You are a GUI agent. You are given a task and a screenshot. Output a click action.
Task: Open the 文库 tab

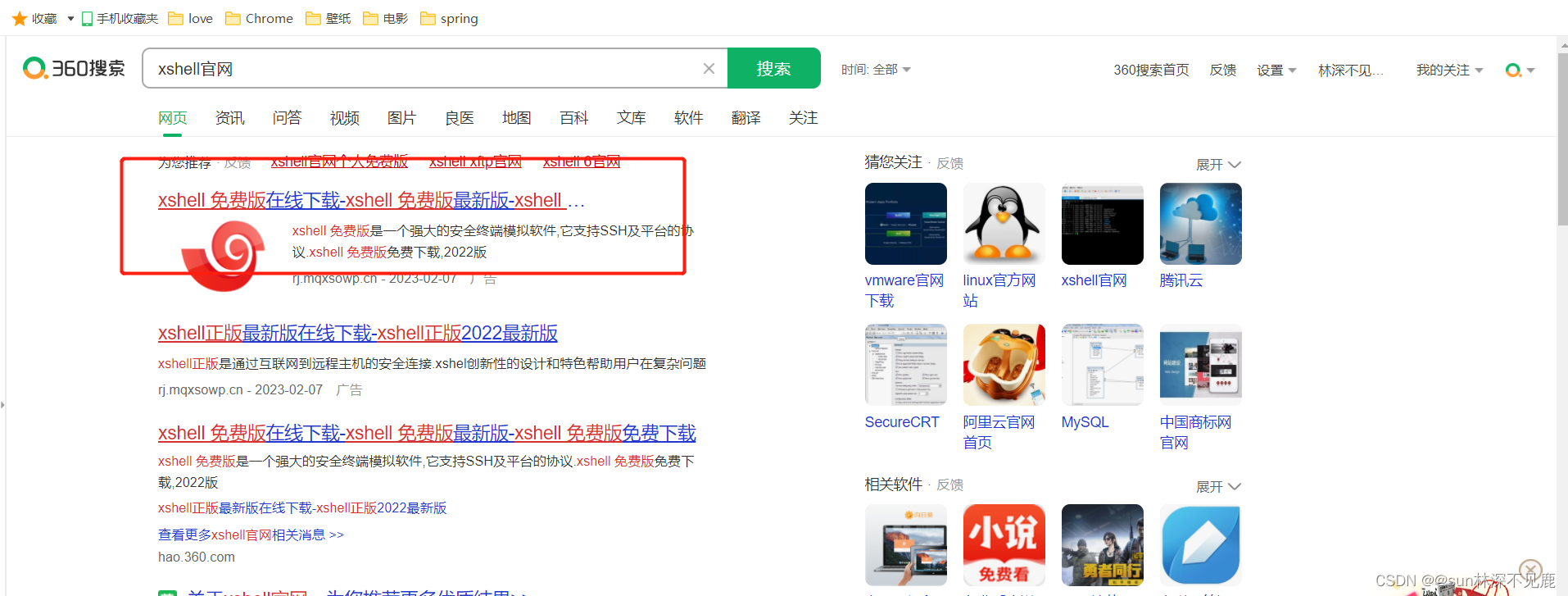[x=632, y=118]
